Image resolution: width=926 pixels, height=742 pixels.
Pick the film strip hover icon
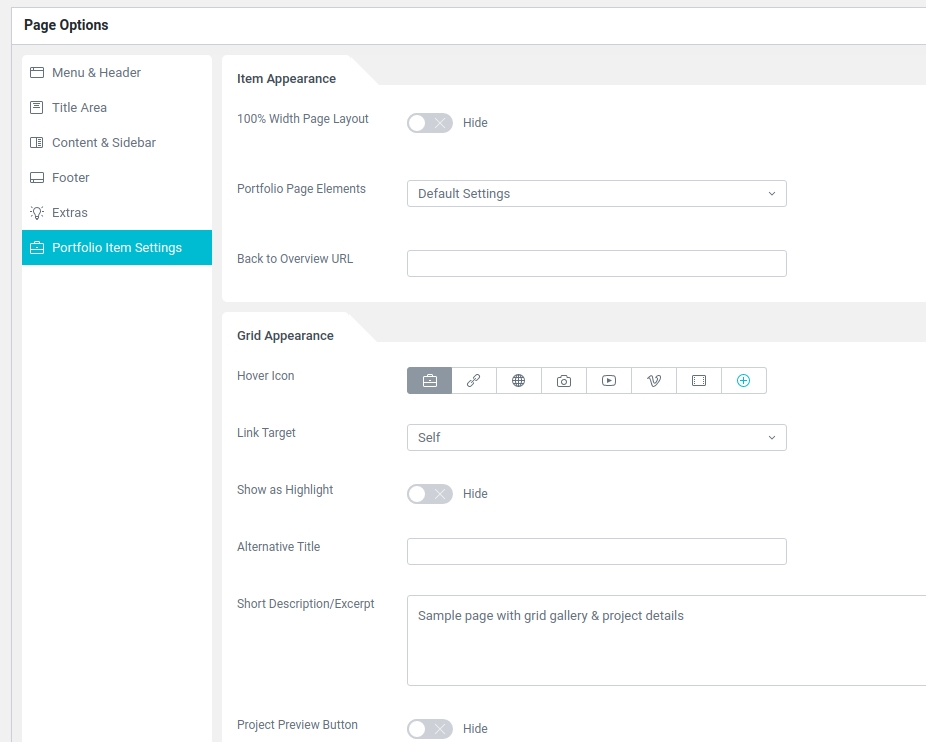tap(699, 381)
